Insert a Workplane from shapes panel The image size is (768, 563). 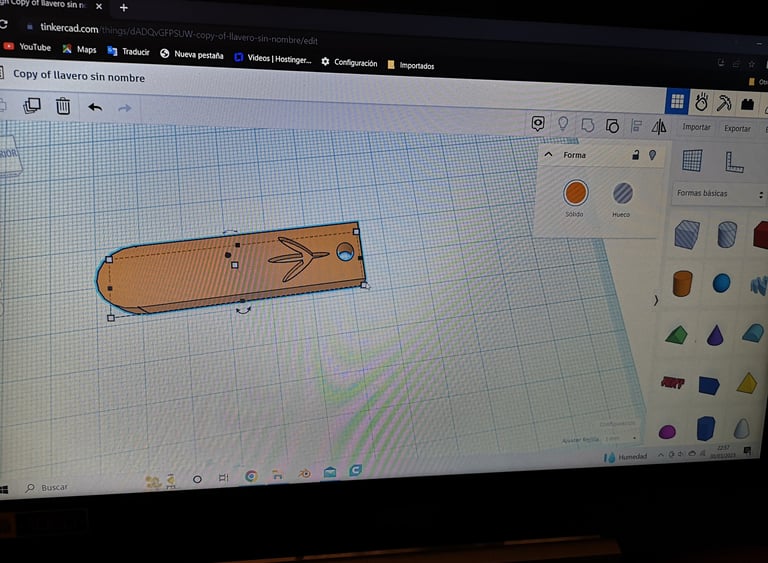coord(692,160)
